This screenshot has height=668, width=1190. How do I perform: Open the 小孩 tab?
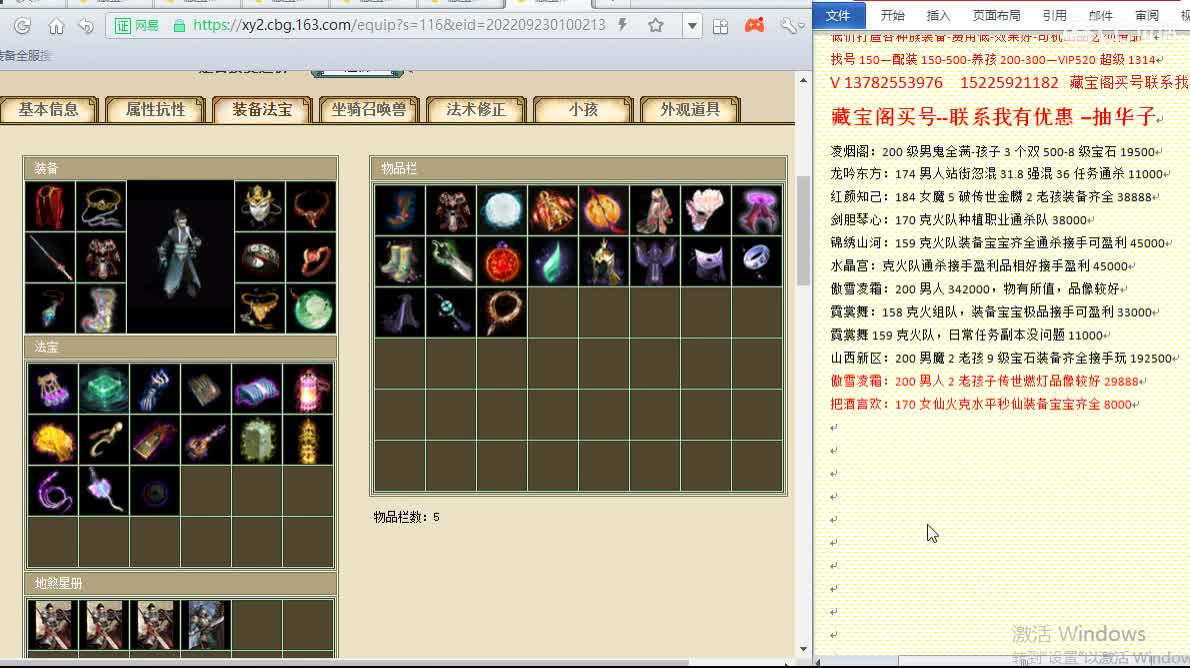click(x=583, y=109)
